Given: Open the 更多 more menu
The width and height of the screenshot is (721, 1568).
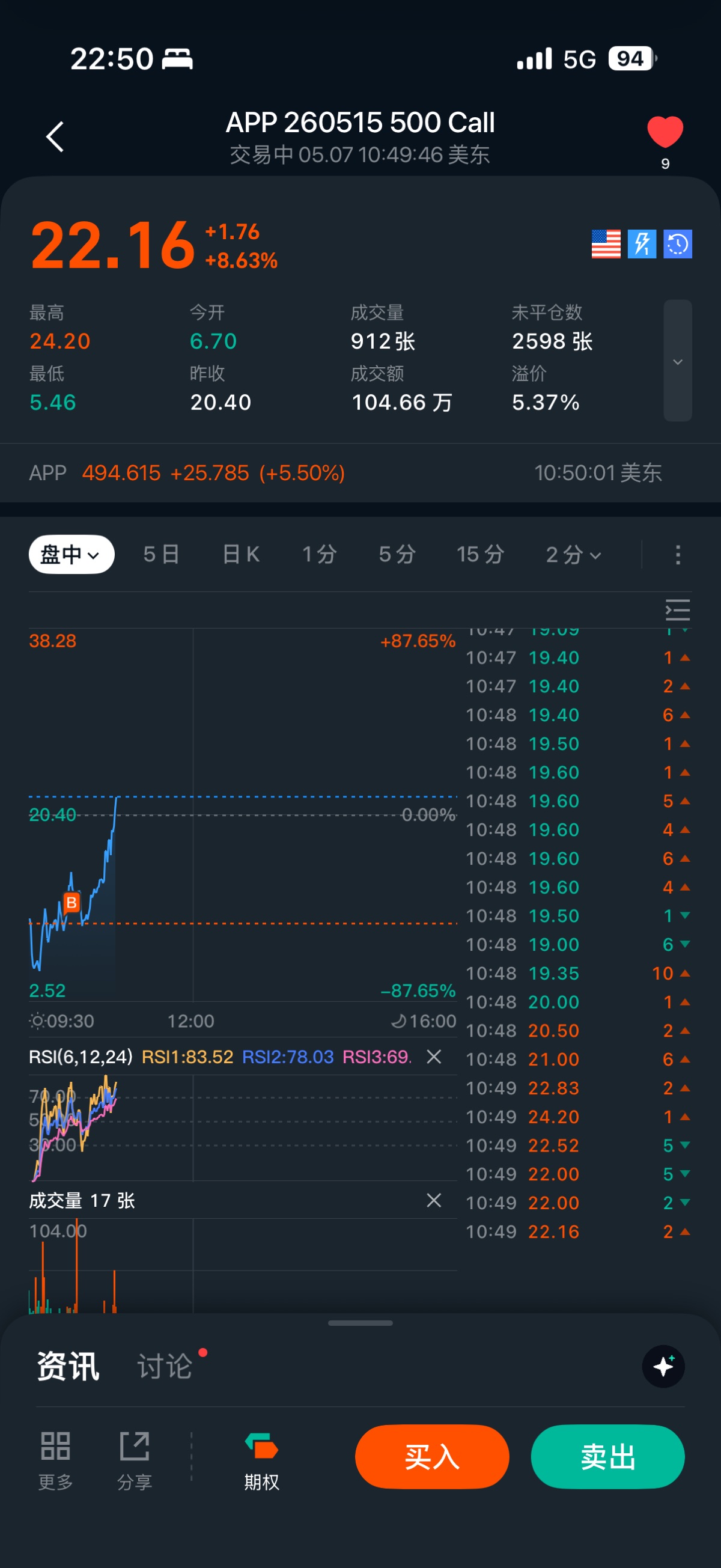Looking at the screenshot, I should [x=55, y=1460].
